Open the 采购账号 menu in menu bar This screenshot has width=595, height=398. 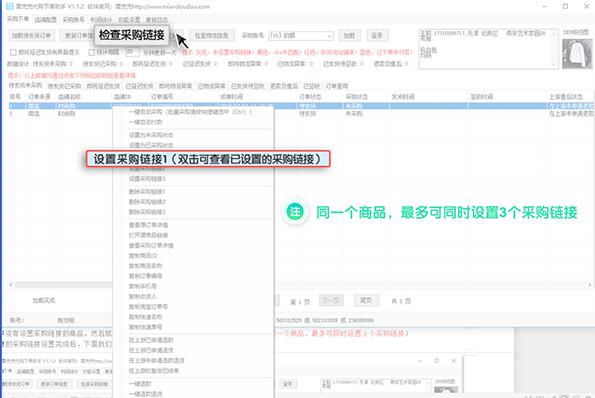click(73, 20)
